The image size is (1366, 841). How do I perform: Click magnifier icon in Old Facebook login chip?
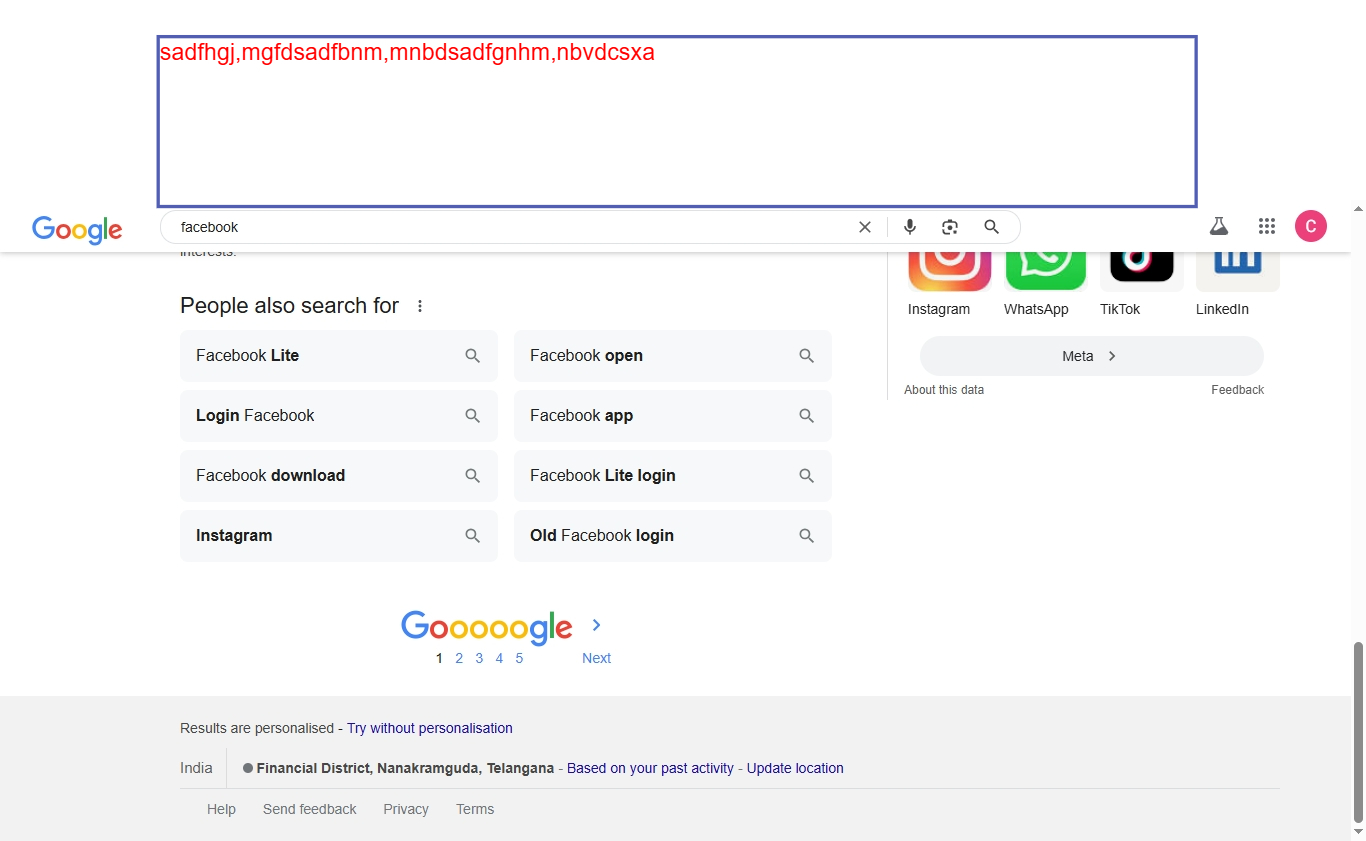[x=807, y=536]
